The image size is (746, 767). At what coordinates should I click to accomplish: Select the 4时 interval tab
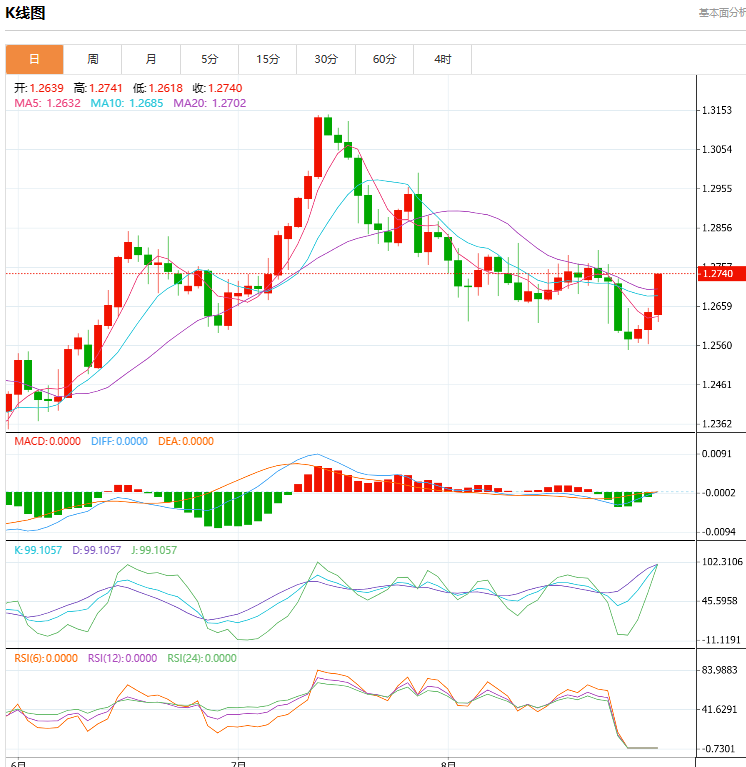443,59
